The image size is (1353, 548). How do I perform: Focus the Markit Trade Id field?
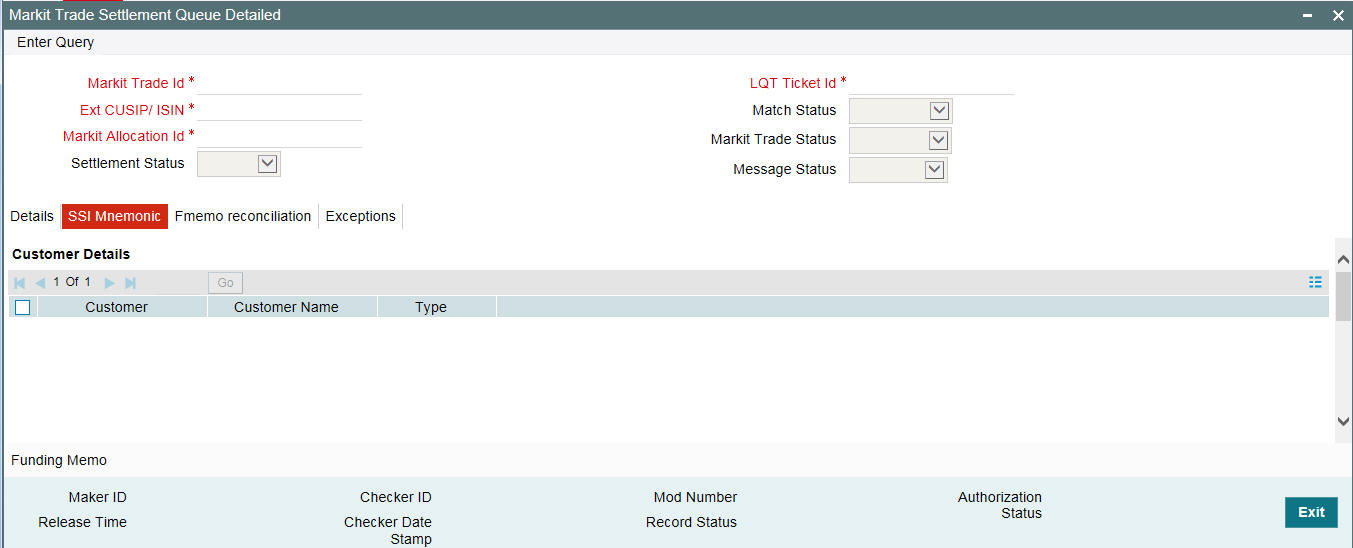[280, 83]
